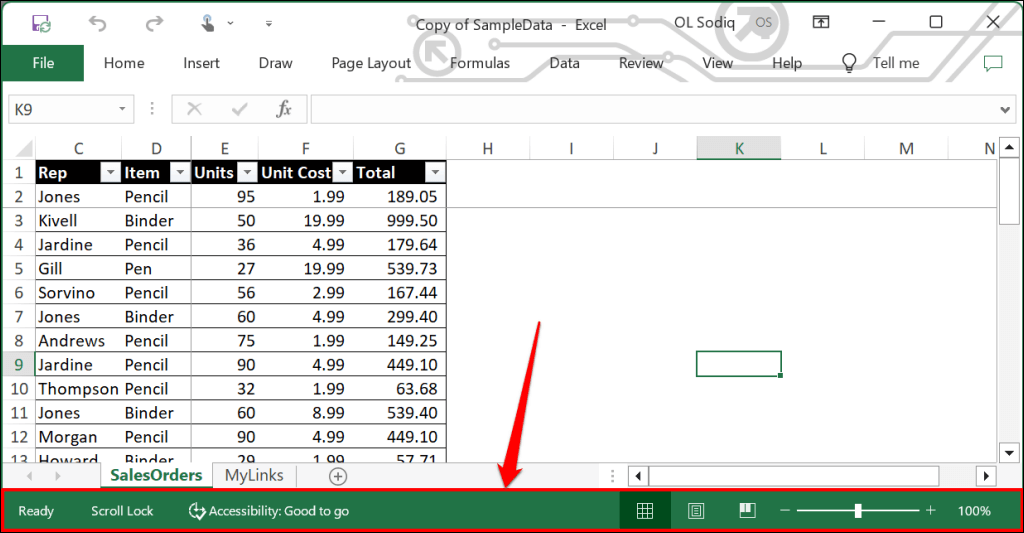Image resolution: width=1024 pixels, height=533 pixels.
Task: Open zoom dialog via 100% label
Action: click(974, 511)
